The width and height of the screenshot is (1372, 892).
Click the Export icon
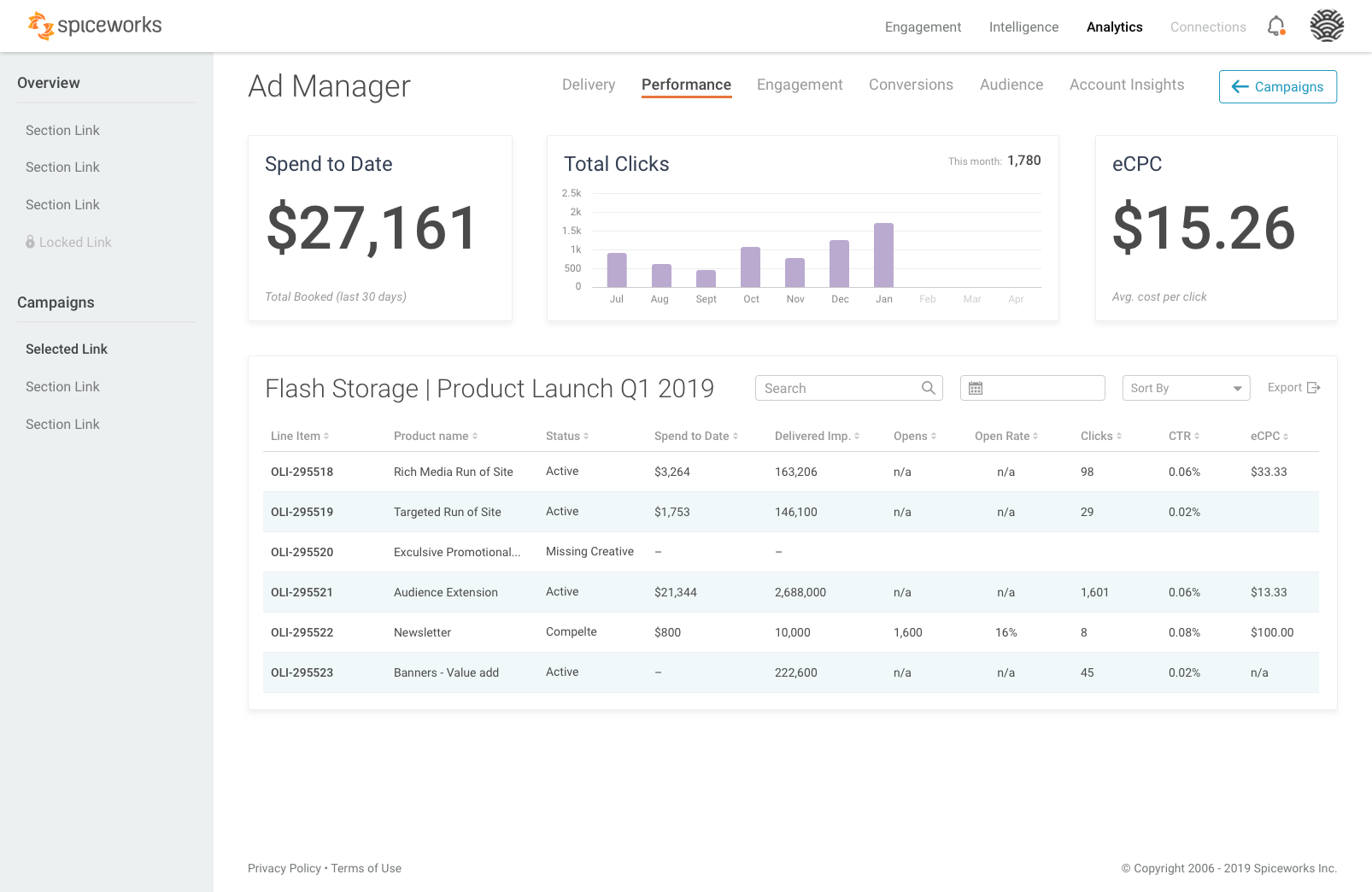pos(1314,388)
